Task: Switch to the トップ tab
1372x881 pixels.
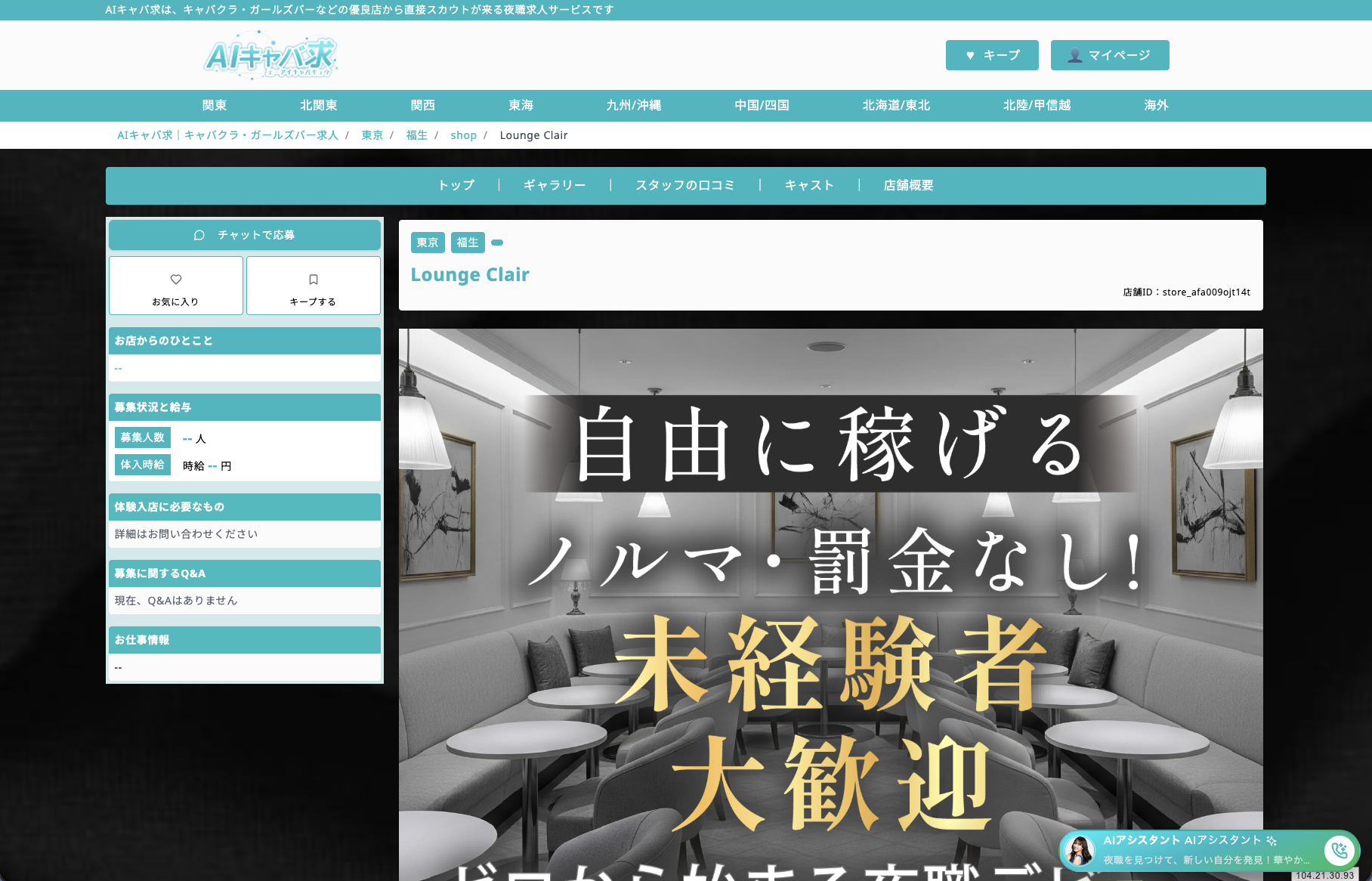Action: 456,186
